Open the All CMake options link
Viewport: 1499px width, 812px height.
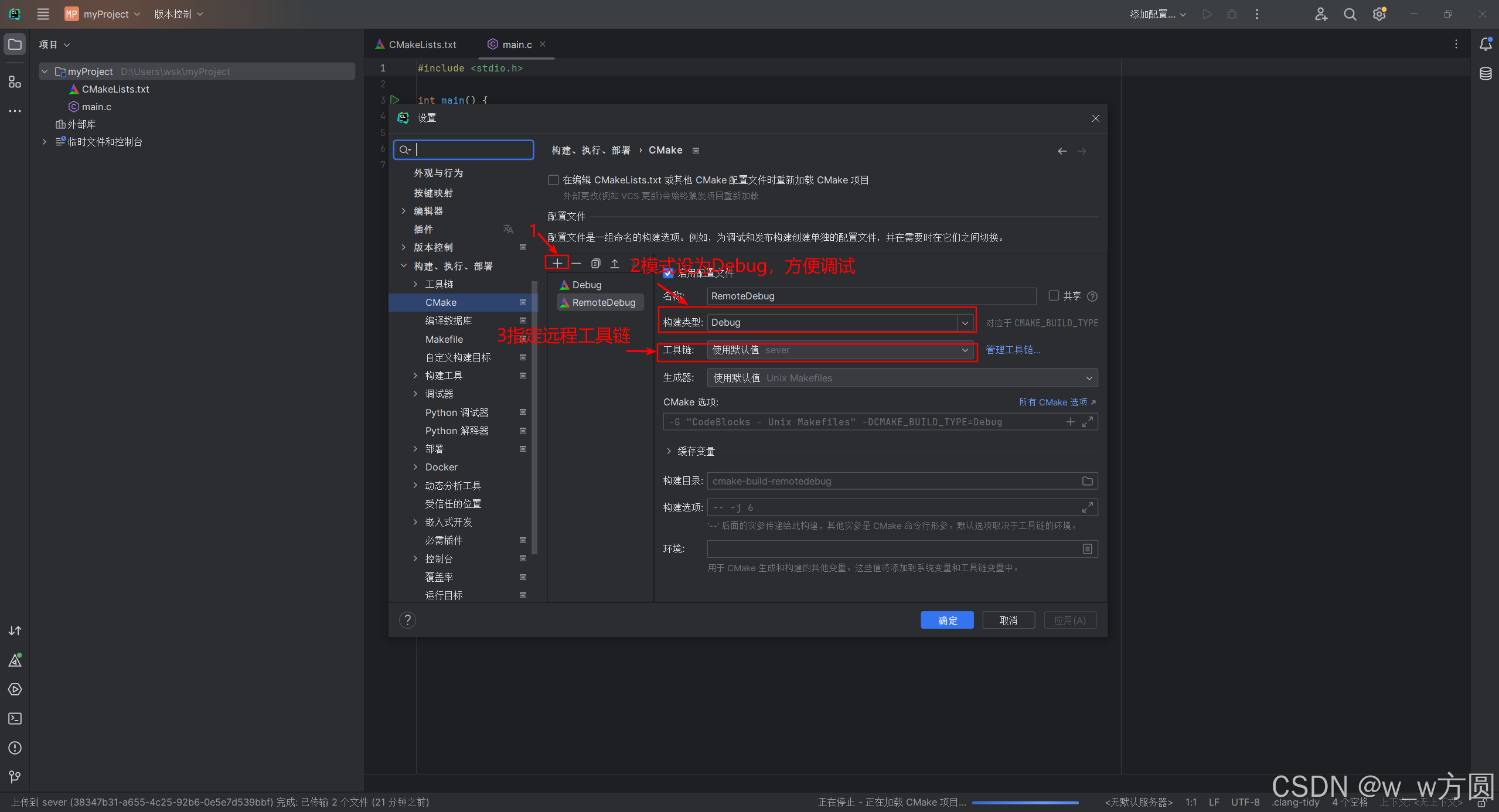(x=1057, y=402)
